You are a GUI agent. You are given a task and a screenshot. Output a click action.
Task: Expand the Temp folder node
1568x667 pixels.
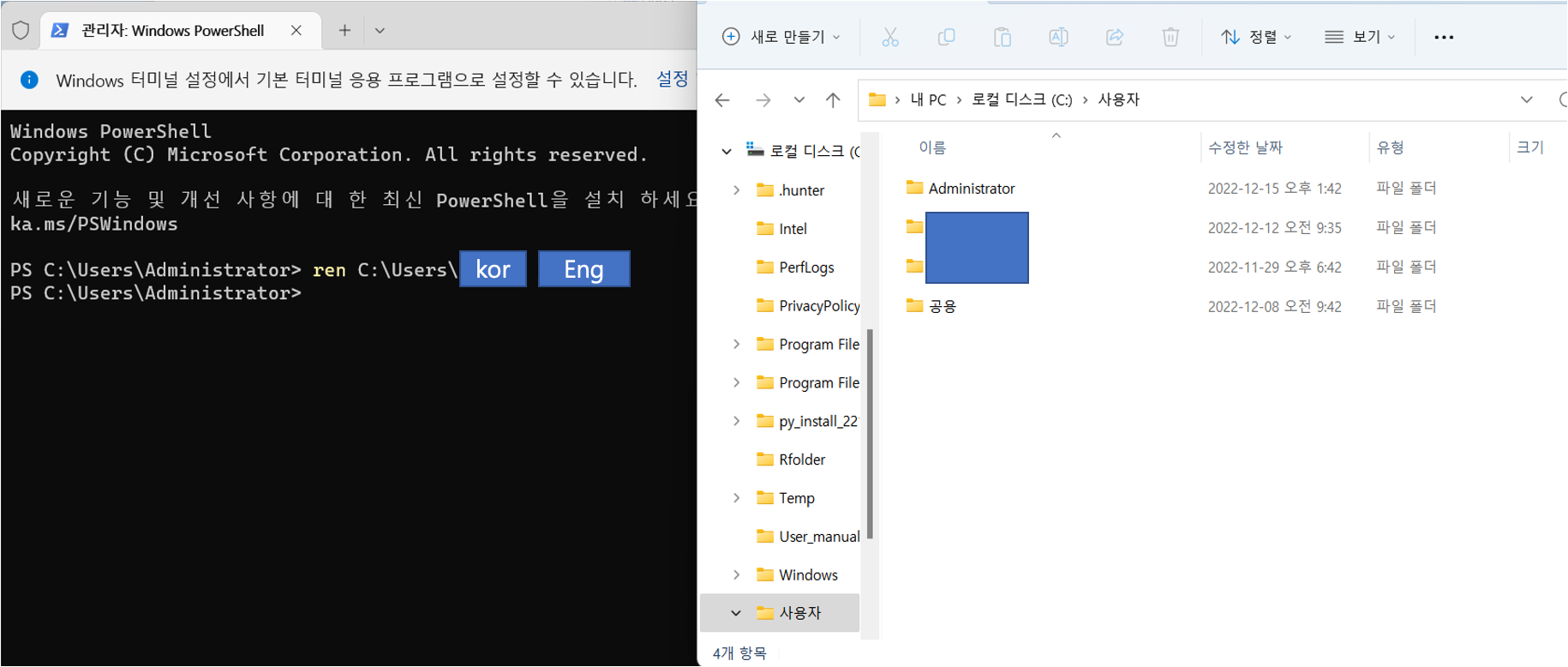[x=736, y=498]
